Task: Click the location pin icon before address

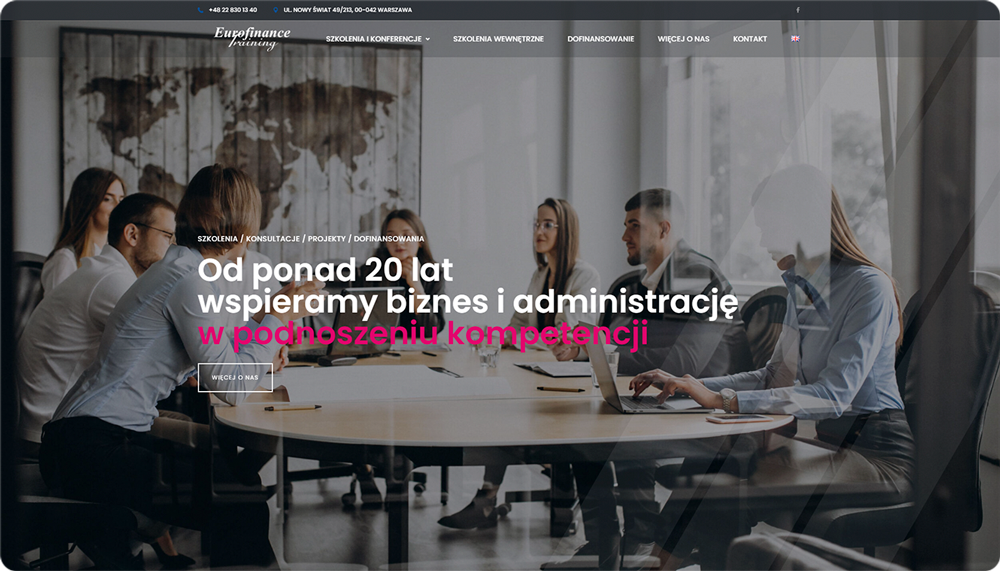Action: click(x=276, y=10)
